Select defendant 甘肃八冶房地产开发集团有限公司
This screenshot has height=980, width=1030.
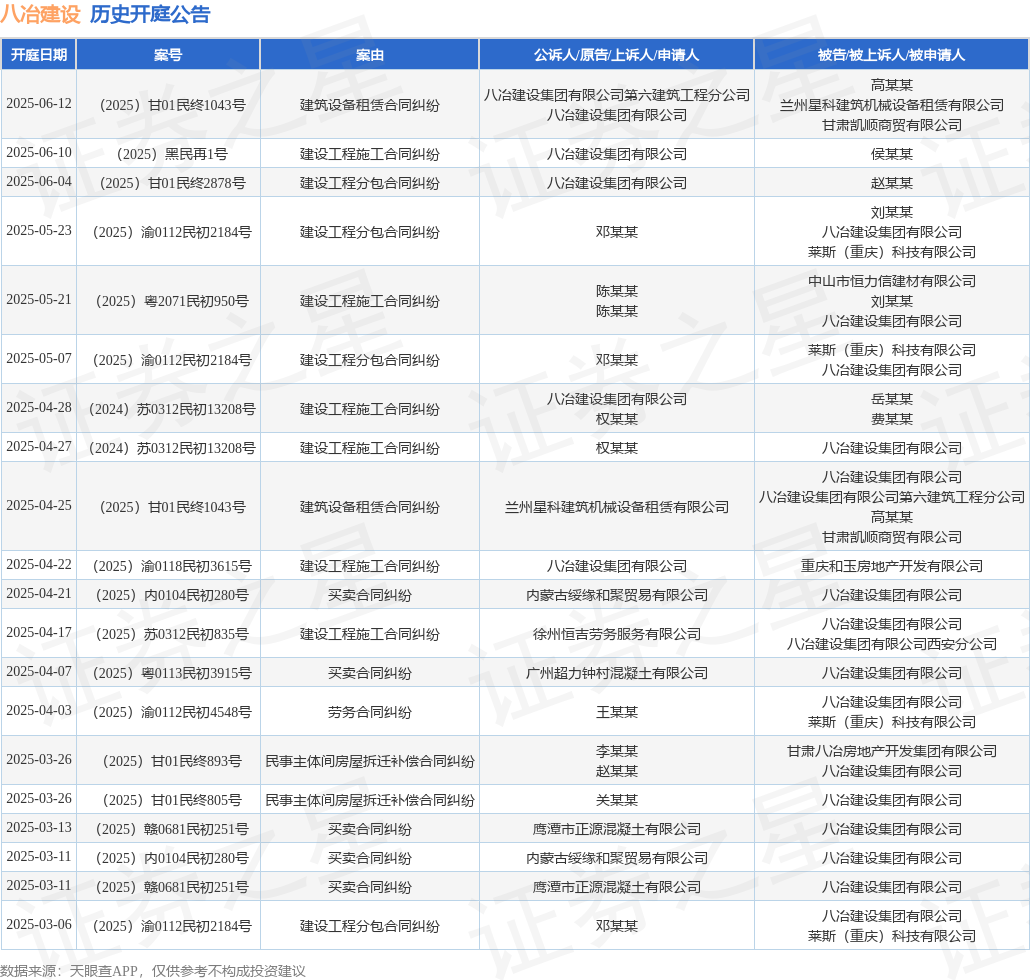pyautogui.click(x=891, y=751)
